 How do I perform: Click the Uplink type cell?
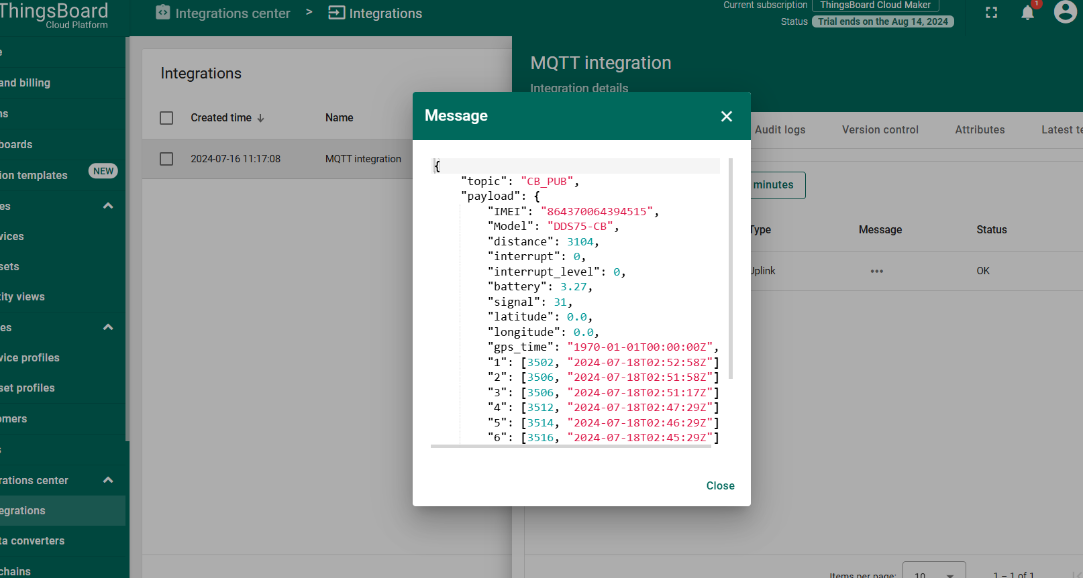pyautogui.click(x=763, y=271)
